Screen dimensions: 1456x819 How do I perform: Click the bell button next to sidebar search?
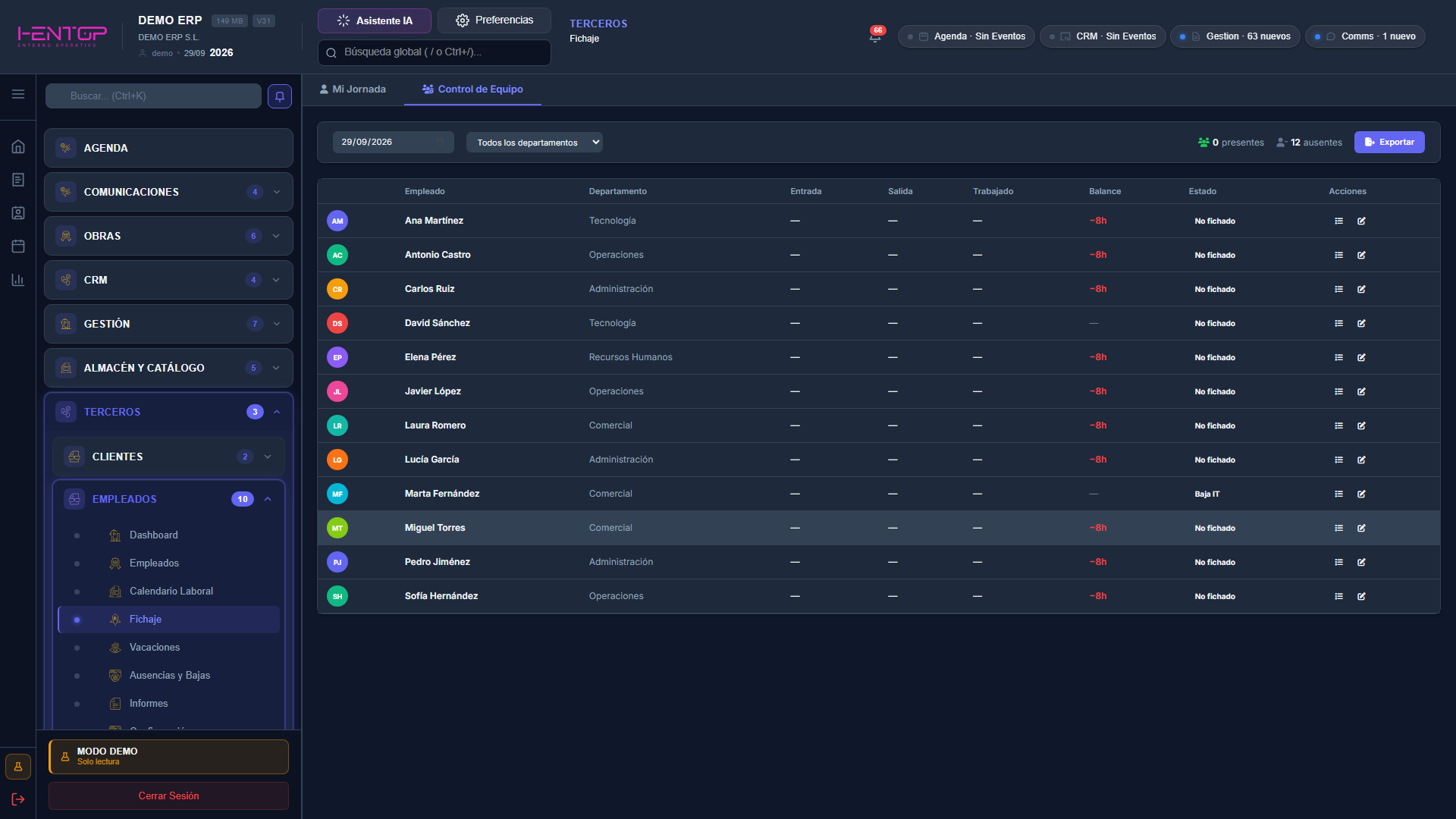pos(280,96)
